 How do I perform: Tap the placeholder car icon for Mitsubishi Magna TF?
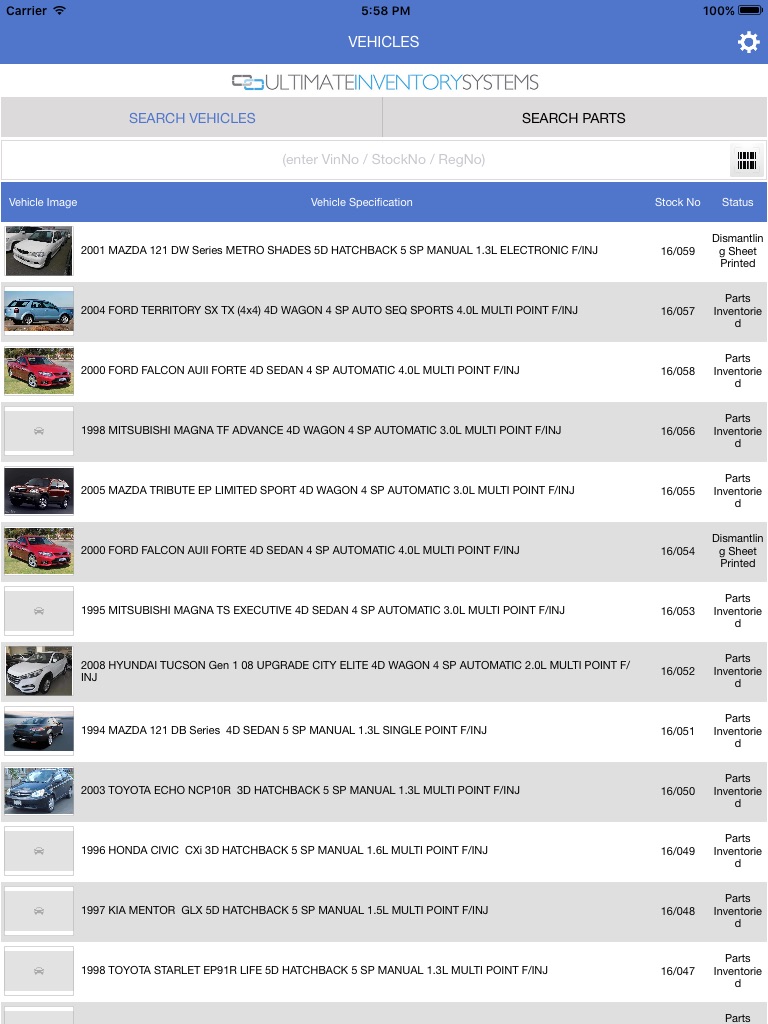coord(39,431)
